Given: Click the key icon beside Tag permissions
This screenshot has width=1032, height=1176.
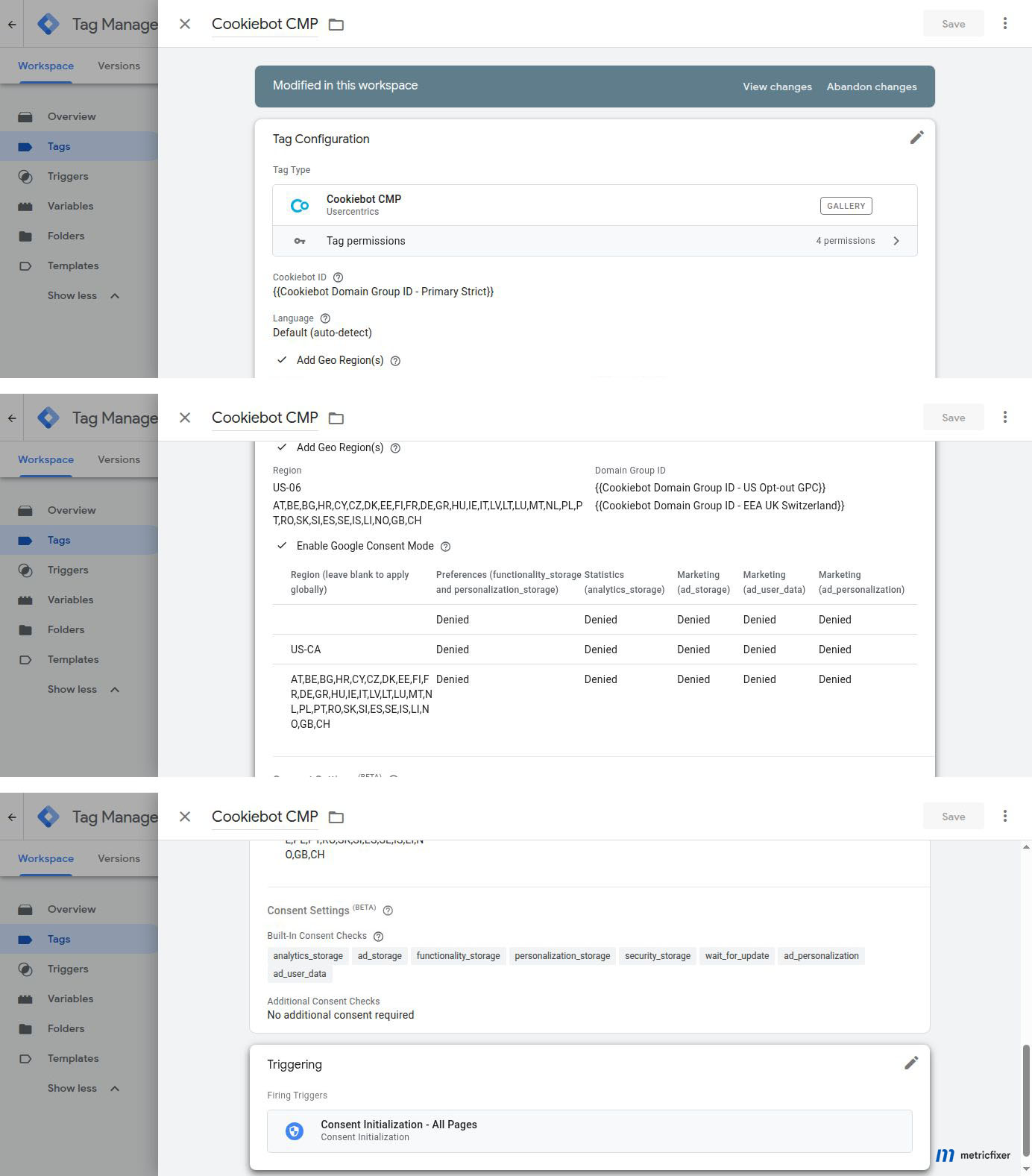Looking at the screenshot, I should pos(300,241).
